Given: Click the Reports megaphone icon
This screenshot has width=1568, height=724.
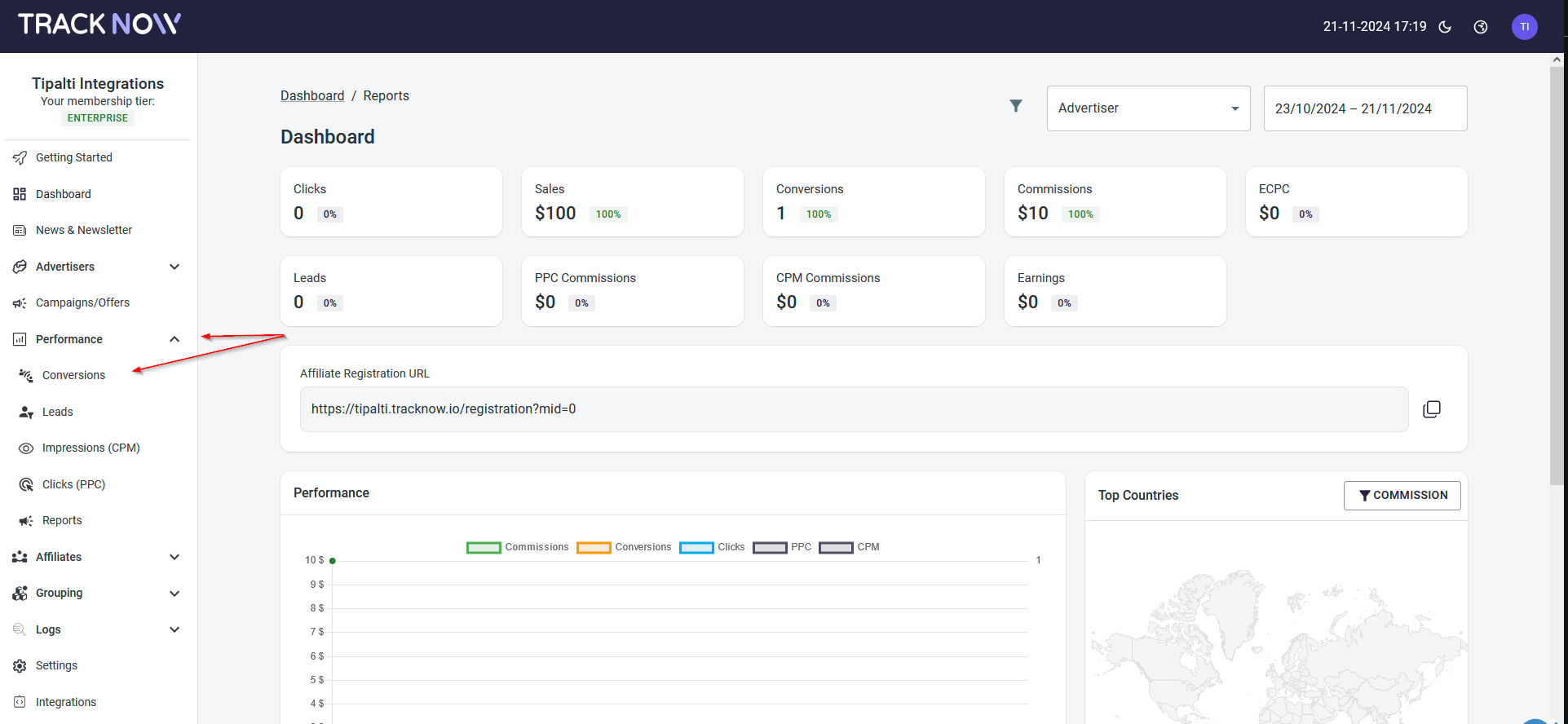Looking at the screenshot, I should coord(26,521).
